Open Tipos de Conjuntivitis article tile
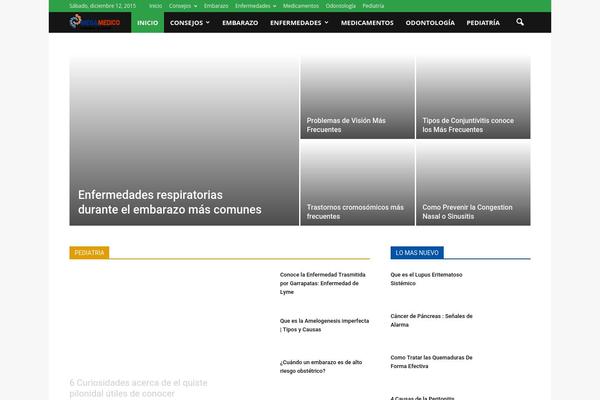 click(x=468, y=125)
